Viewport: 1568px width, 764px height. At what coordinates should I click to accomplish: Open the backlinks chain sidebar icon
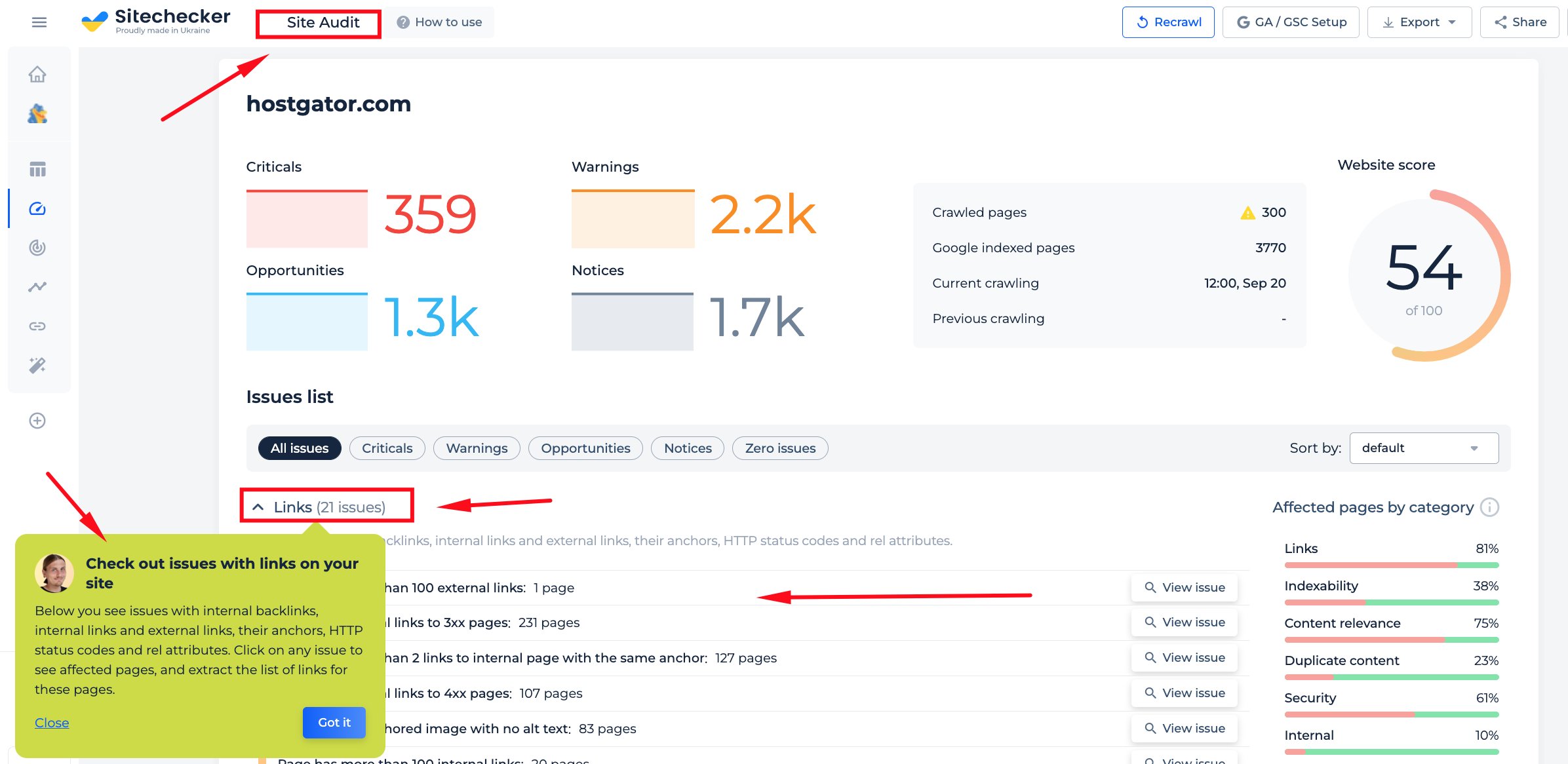tap(37, 326)
